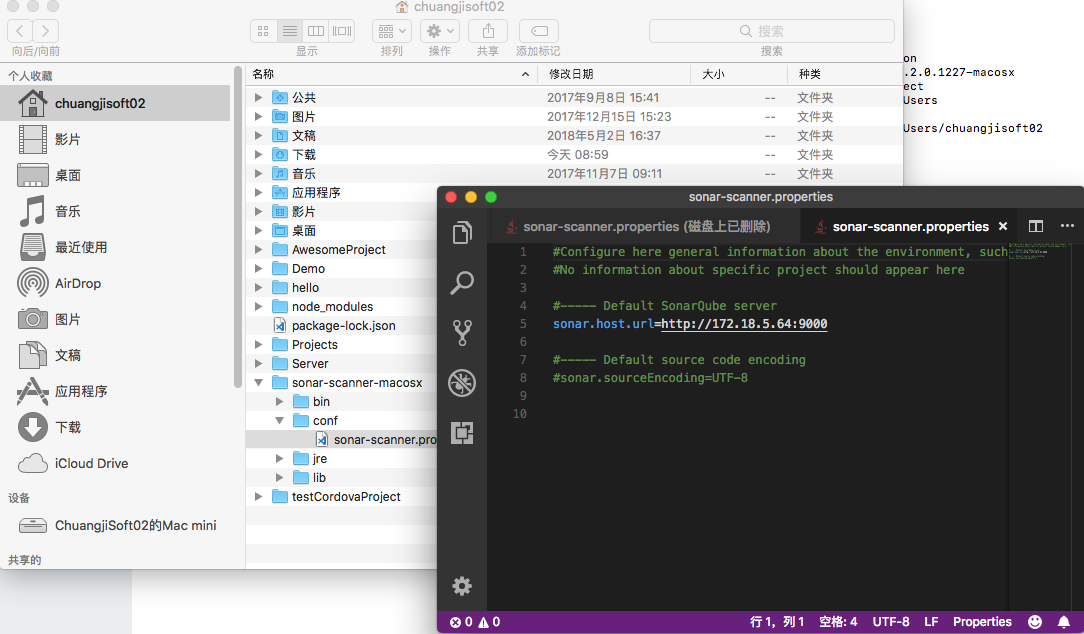Open the Finder arrange dropdown
The width and height of the screenshot is (1084, 634).
click(x=392, y=31)
